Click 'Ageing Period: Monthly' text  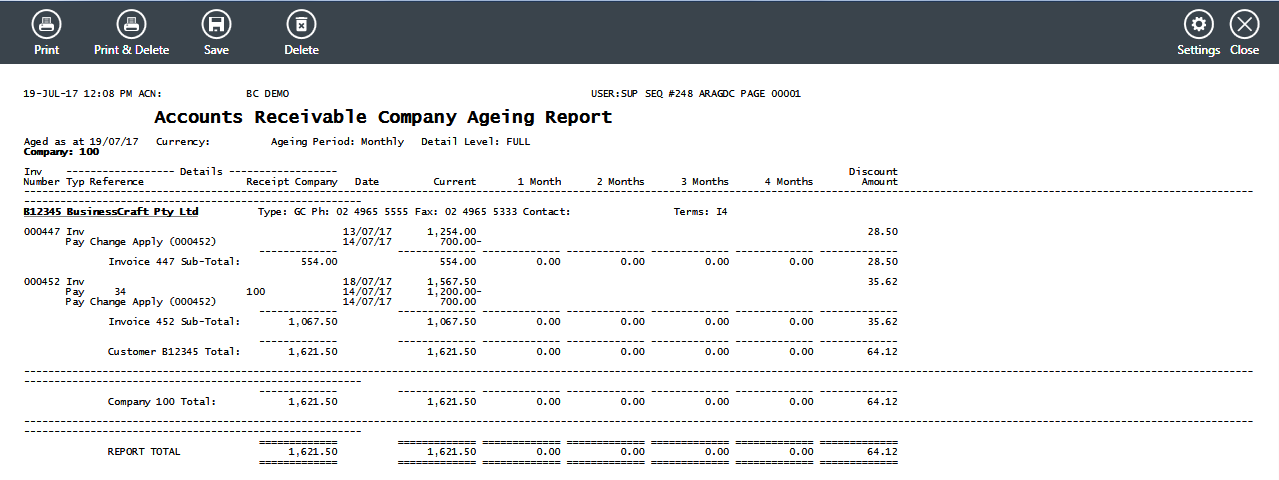(x=337, y=142)
